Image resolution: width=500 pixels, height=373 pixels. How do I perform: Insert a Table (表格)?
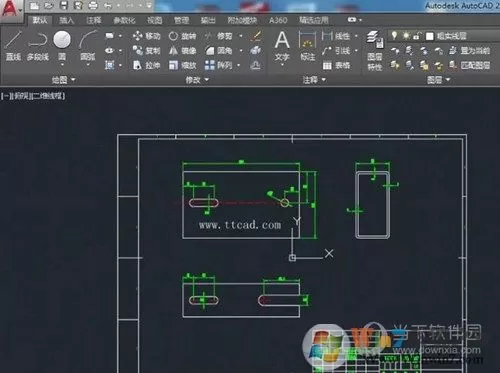pyautogui.click(x=336, y=65)
